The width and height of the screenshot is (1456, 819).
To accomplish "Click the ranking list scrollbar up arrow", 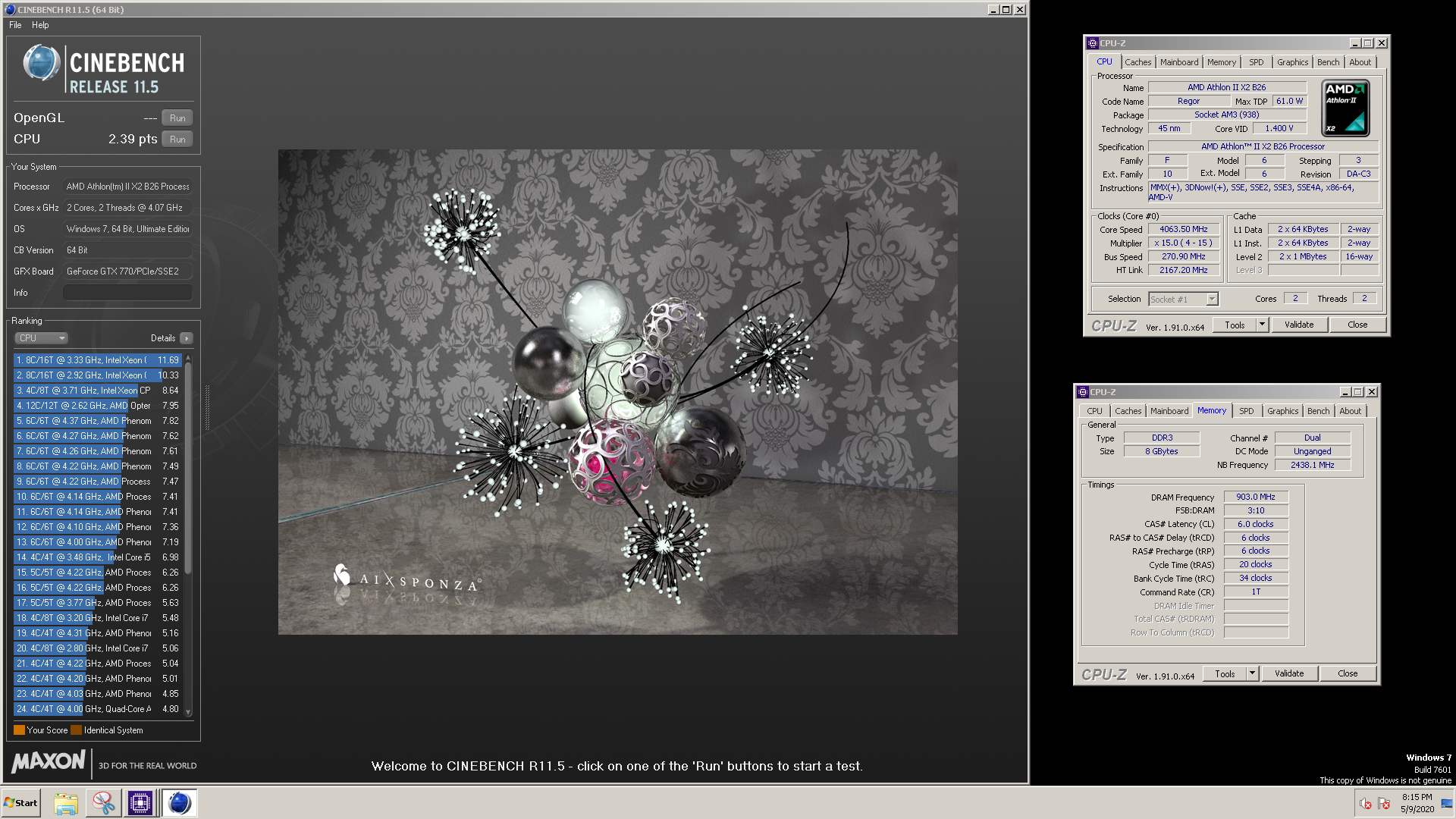I will (188, 358).
